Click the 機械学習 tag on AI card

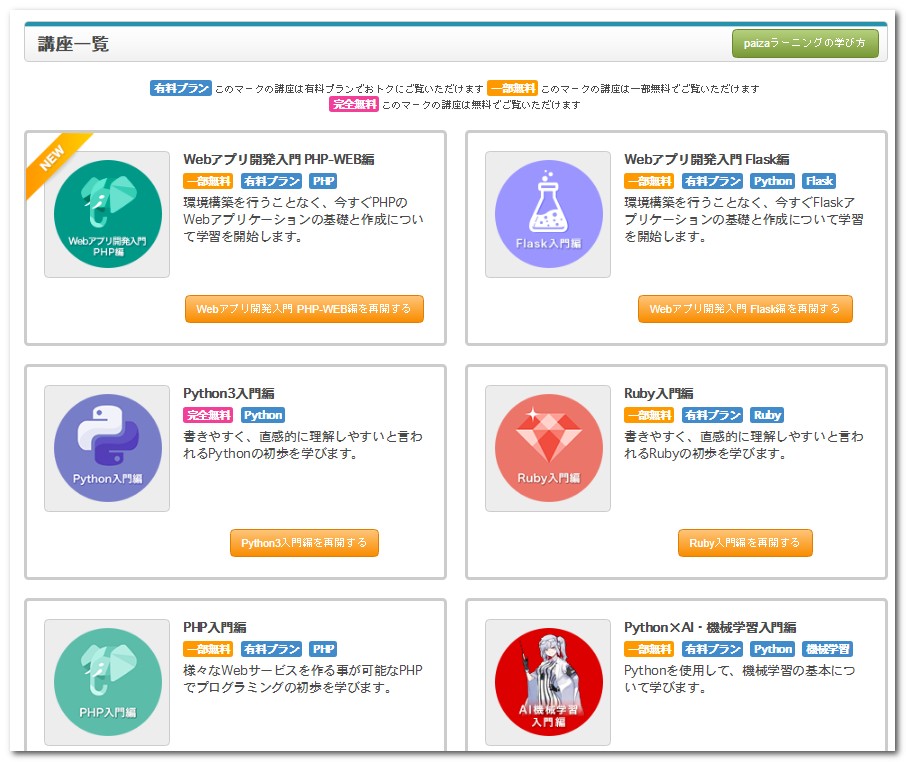coord(827,649)
